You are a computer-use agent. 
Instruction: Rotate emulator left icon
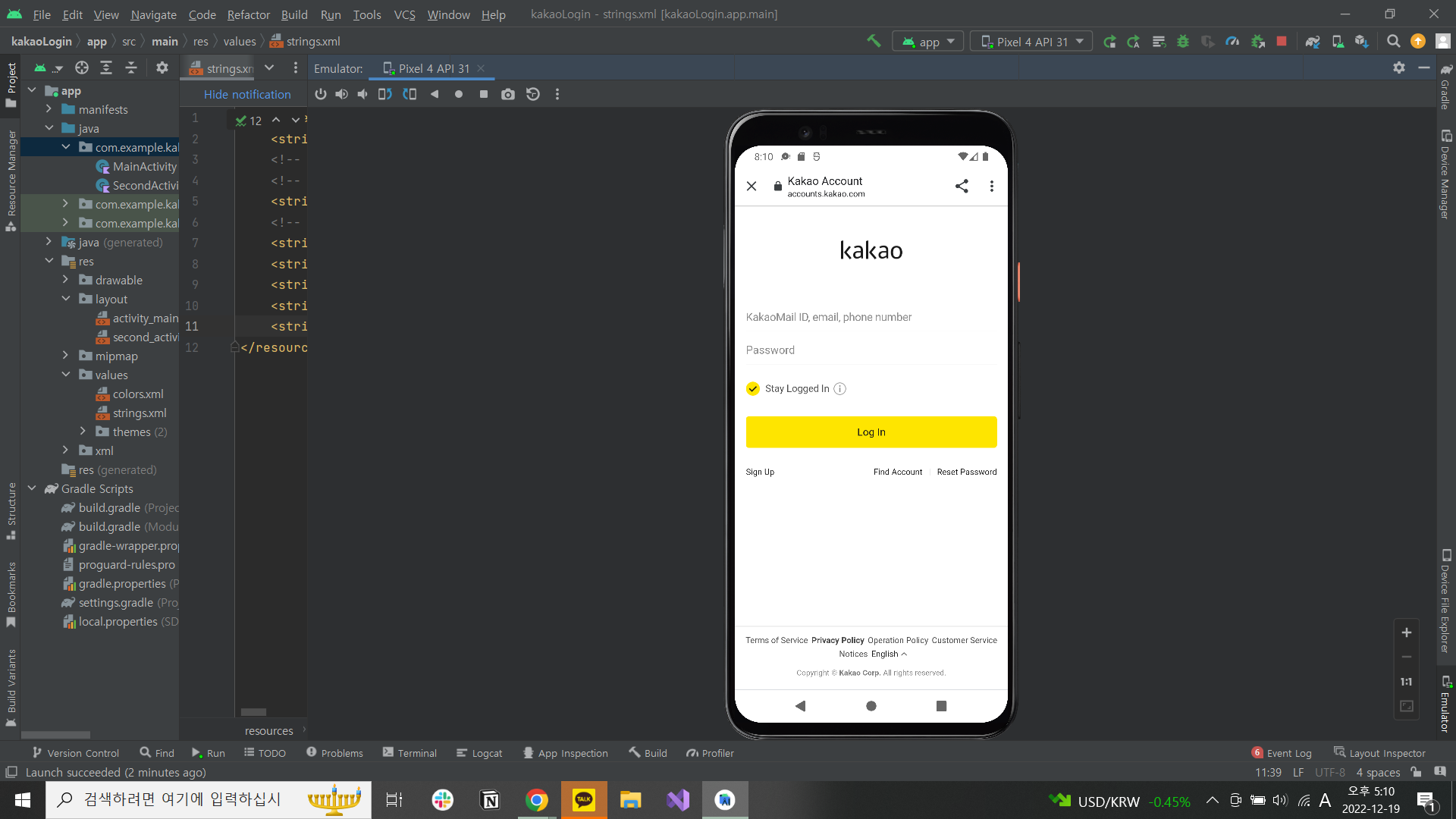(385, 94)
